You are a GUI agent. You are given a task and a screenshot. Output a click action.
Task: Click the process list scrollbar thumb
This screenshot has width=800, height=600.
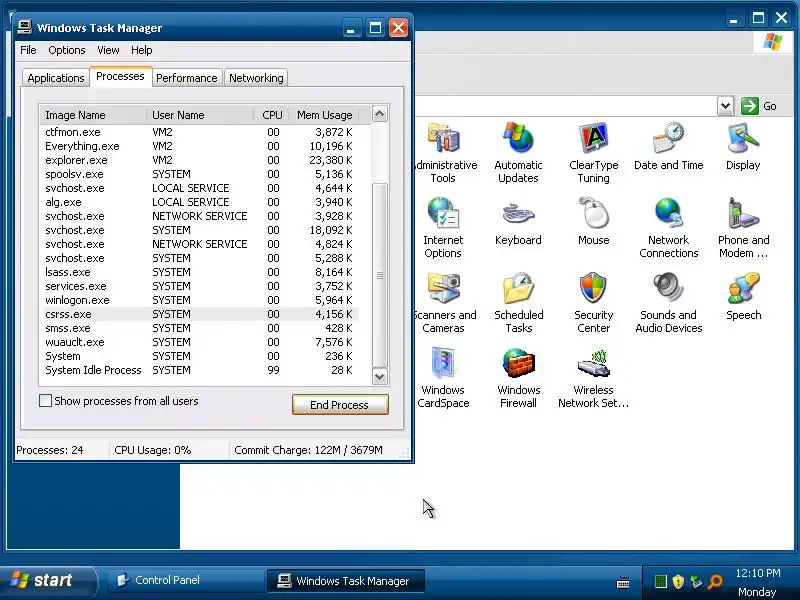tap(380, 275)
